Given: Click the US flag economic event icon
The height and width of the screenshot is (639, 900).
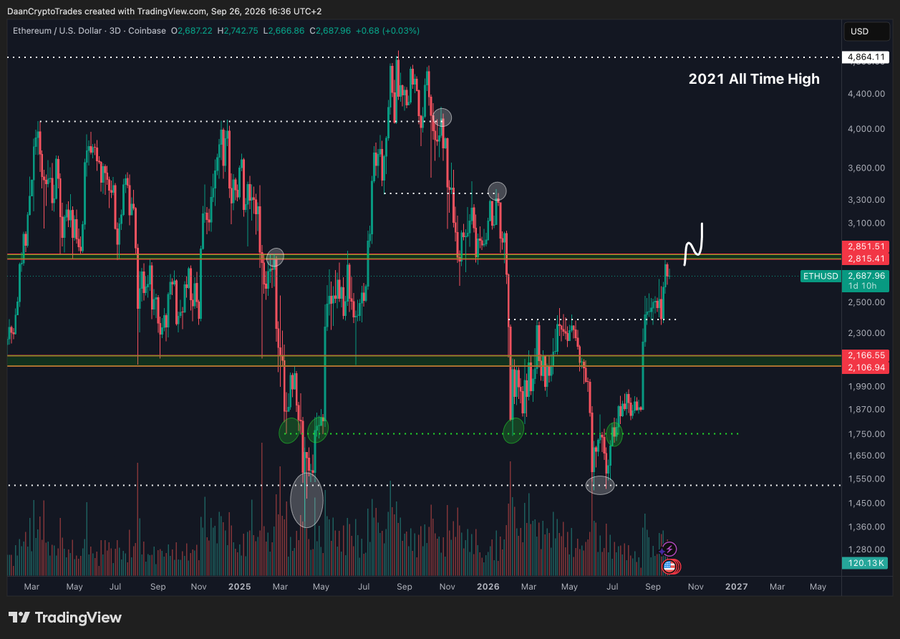Looking at the screenshot, I should point(669,566).
